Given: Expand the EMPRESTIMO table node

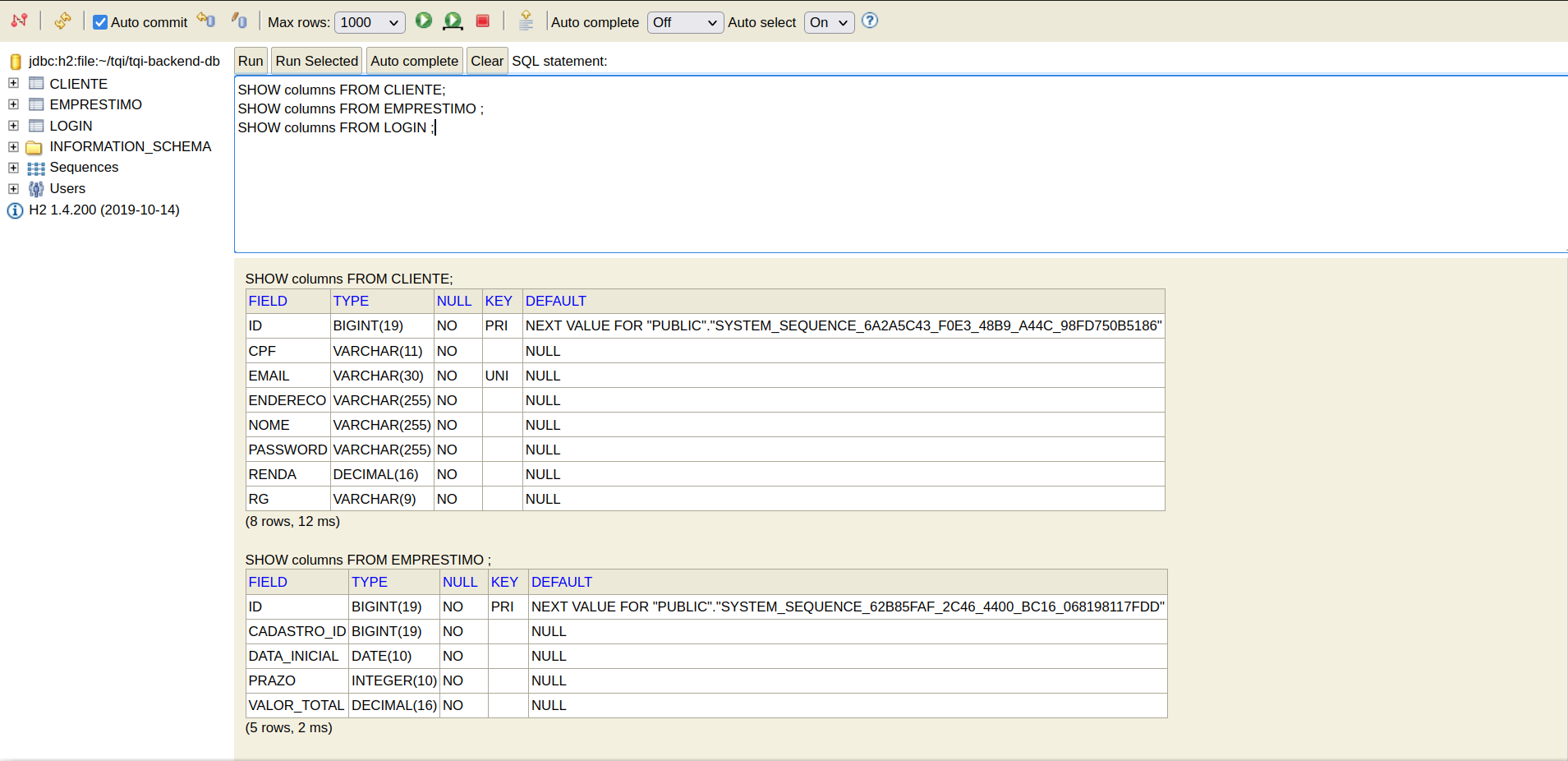Looking at the screenshot, I should click(x=13, y=104).
